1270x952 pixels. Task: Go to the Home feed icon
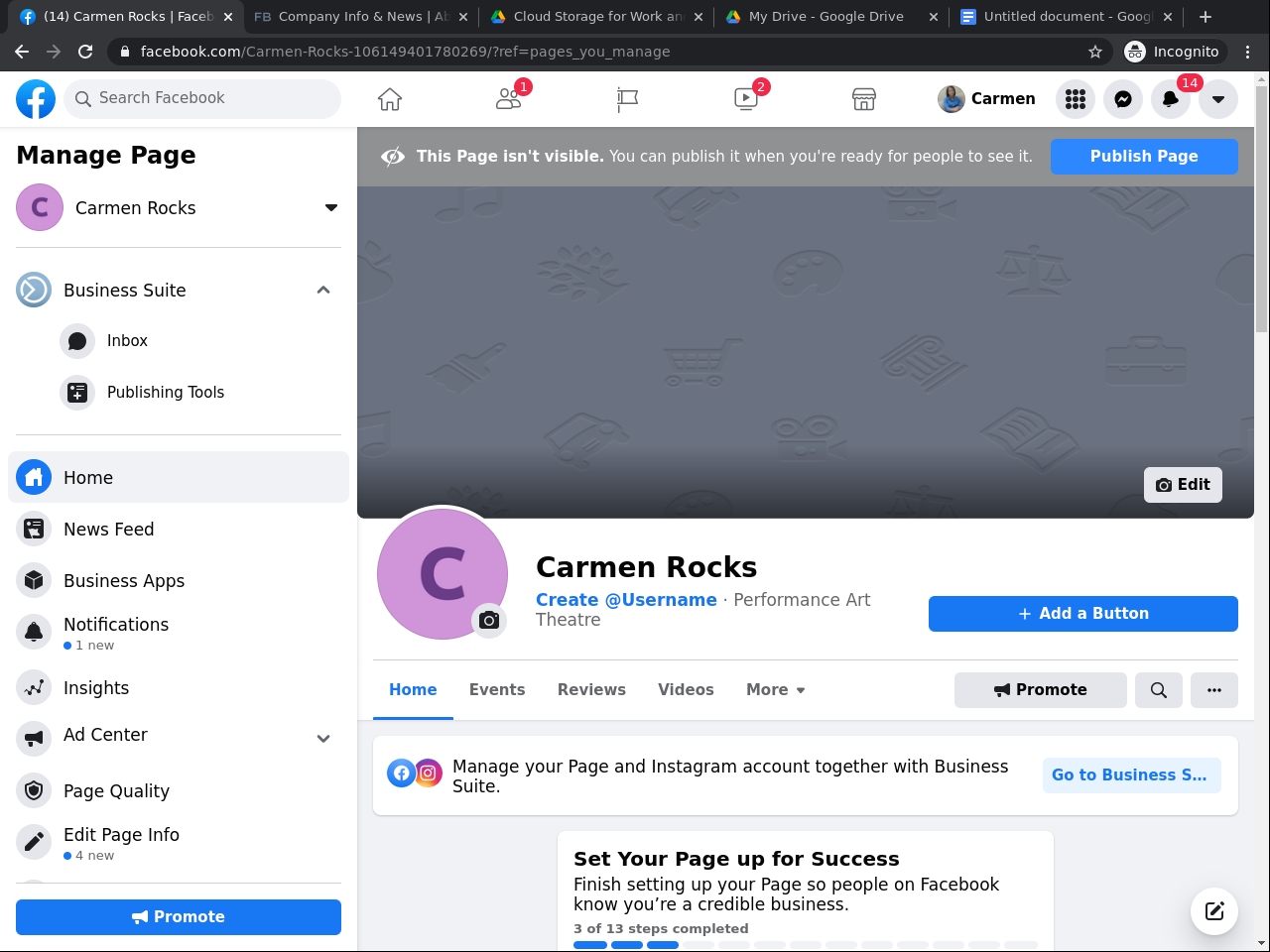pos(390,99)
